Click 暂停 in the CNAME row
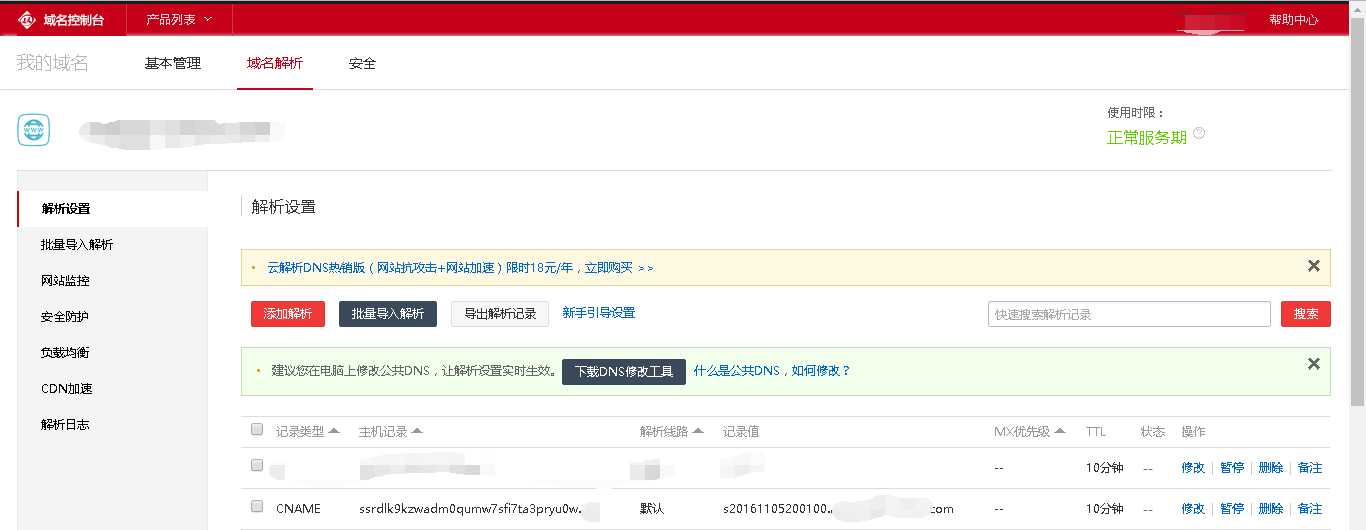The height and width of the screenshot is (530, 1366). tap(1232, 509)
